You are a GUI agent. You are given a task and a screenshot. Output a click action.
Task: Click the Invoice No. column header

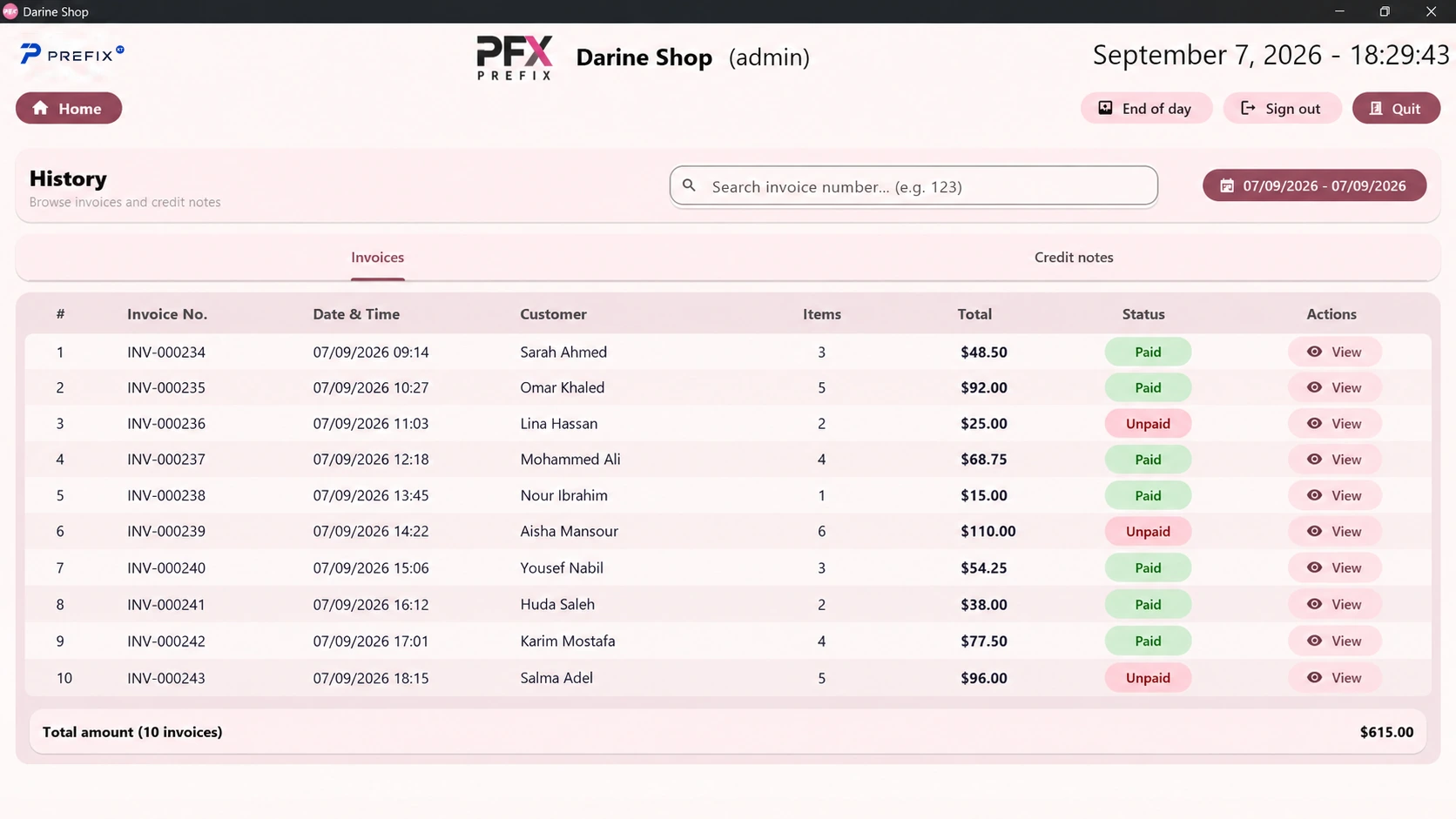pyautogui.click(x=167, y=314)
